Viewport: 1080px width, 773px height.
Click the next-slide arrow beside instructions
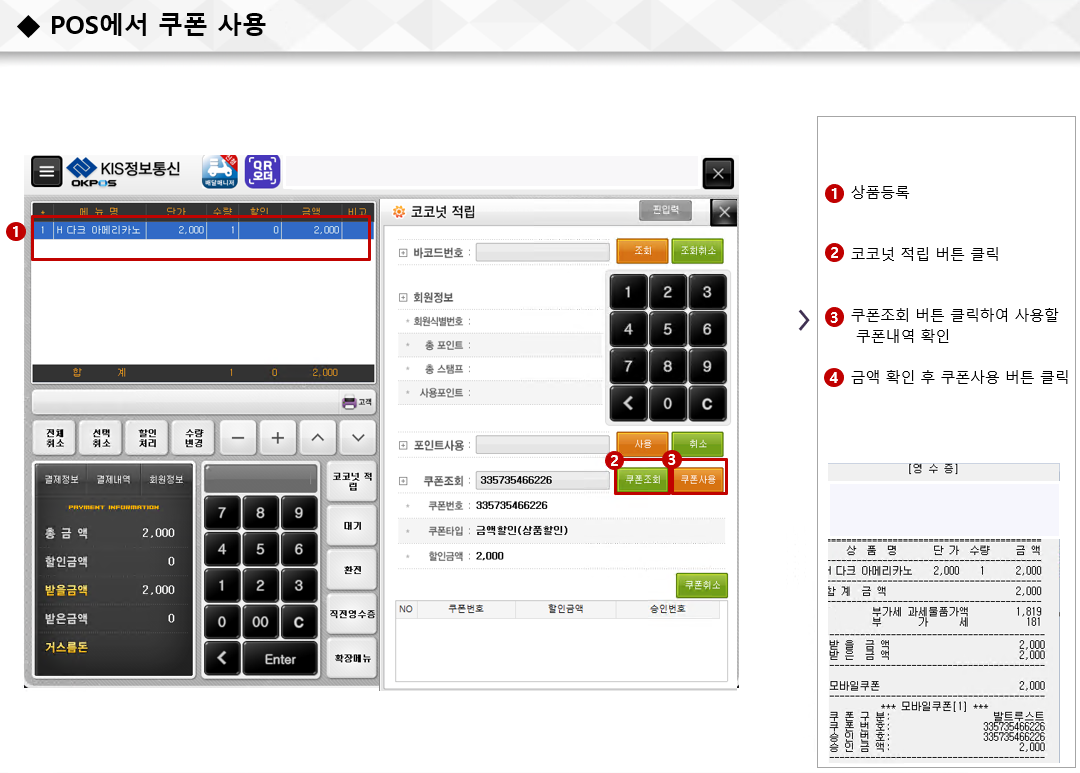pyautogui.click(x=804, y=320)
